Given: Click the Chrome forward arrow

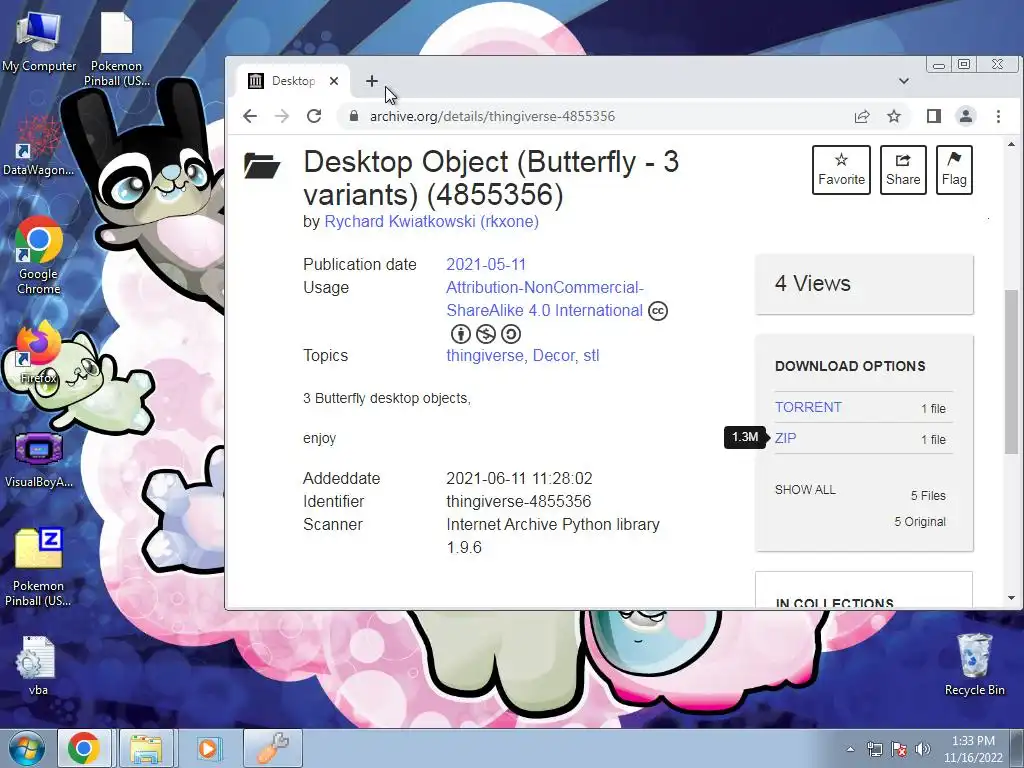Looking at the screenshot, I should coord(281,116).
